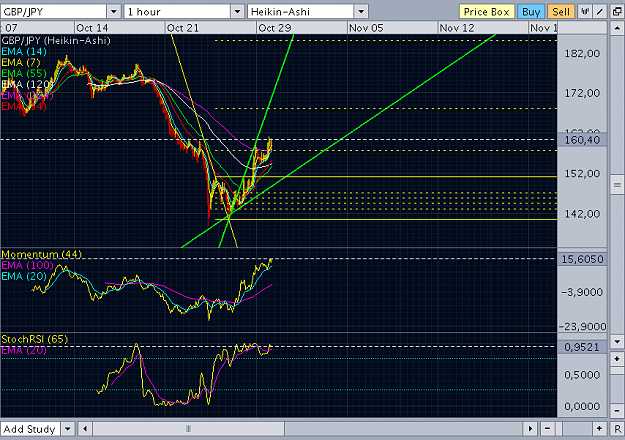The image size is (625, 440).
Task: Click the 152,00 price axis label
Action: pyautogui.click(x=582, y=174)
